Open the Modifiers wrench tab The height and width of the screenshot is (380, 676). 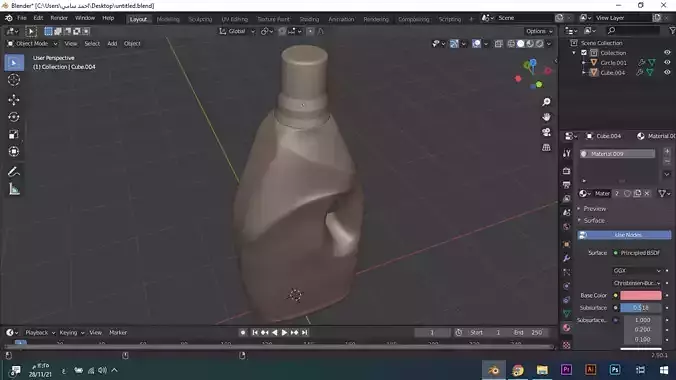click(x=566, y=258)
